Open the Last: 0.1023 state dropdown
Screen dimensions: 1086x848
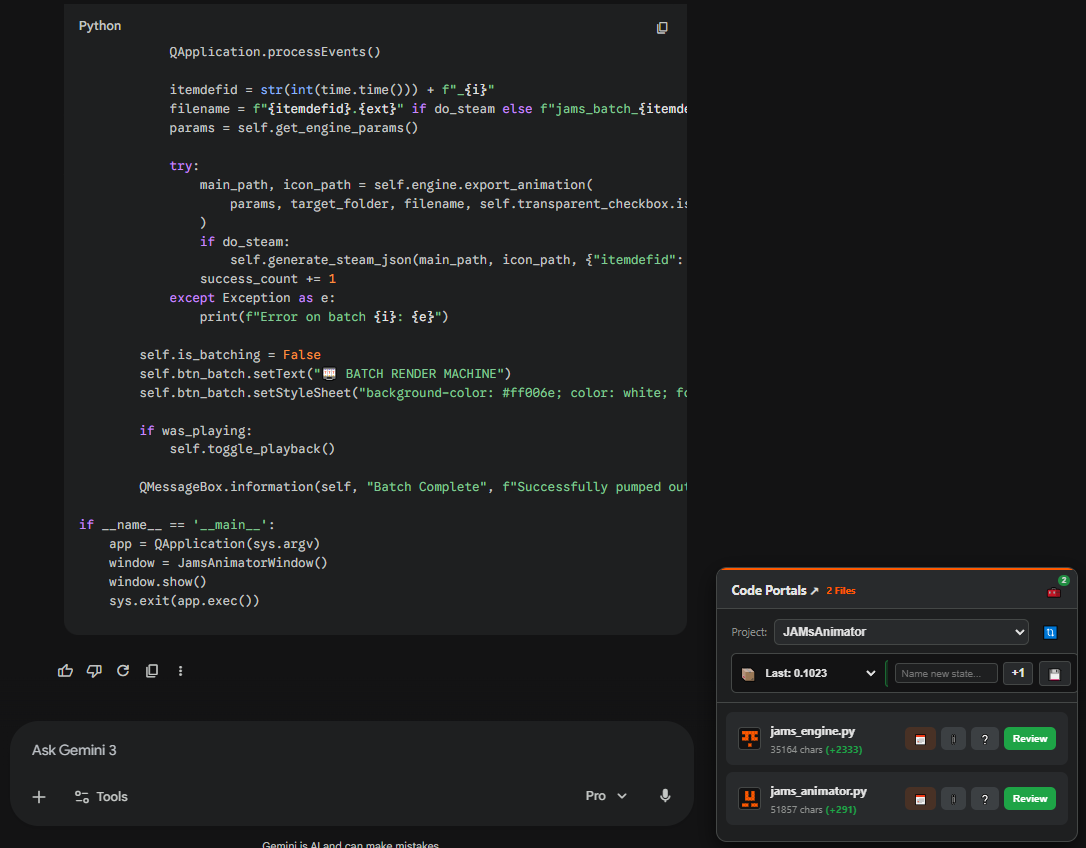(809, 674)
